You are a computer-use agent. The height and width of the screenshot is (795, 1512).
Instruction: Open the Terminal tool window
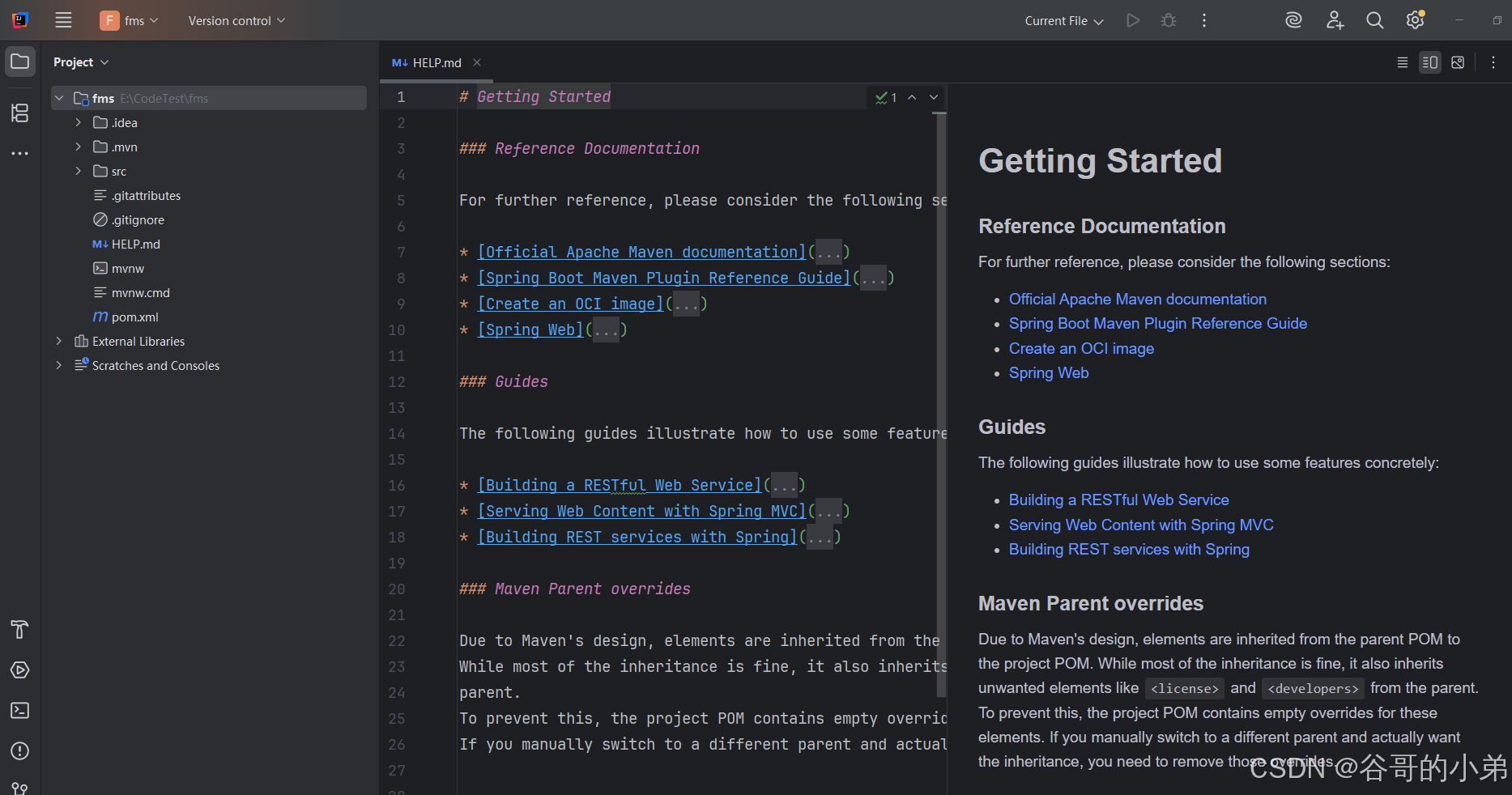click(x=20, y=710)
